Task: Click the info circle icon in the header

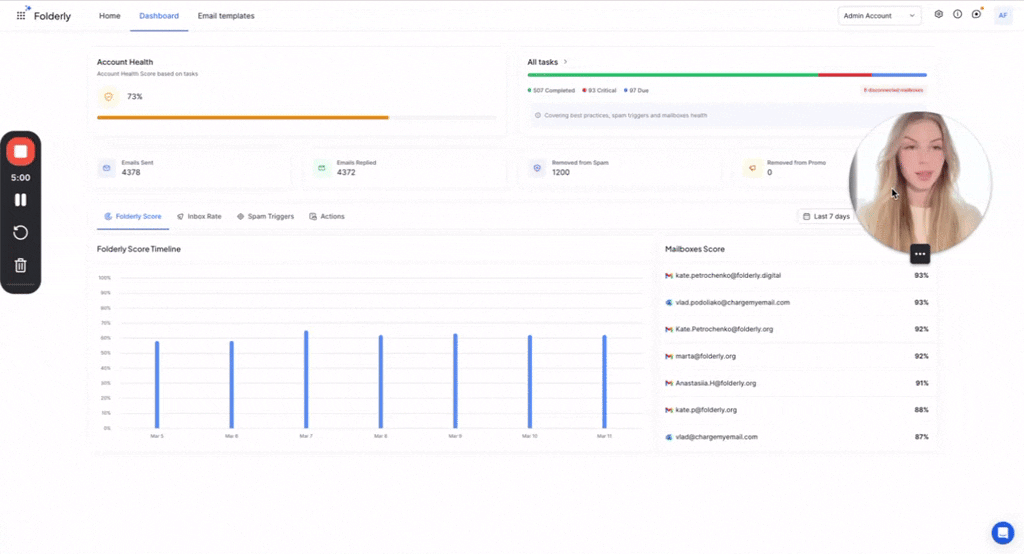Action: coord(957,14)
